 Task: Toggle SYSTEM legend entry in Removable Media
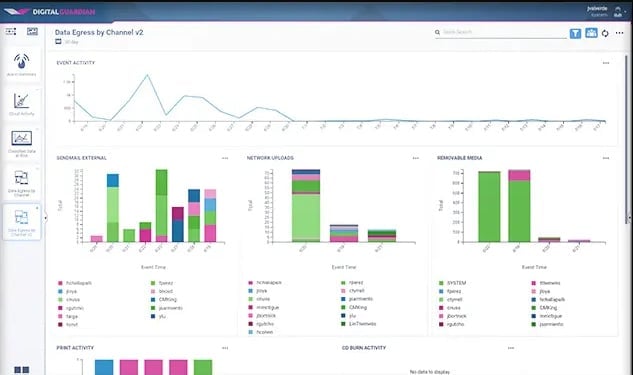tap(453, 283)
